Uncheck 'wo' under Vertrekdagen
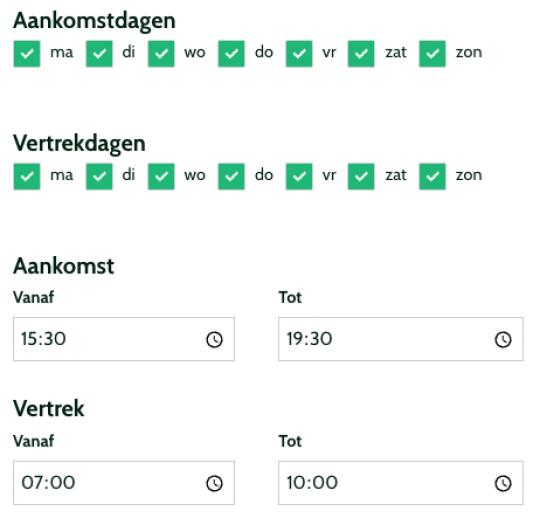 161,177
